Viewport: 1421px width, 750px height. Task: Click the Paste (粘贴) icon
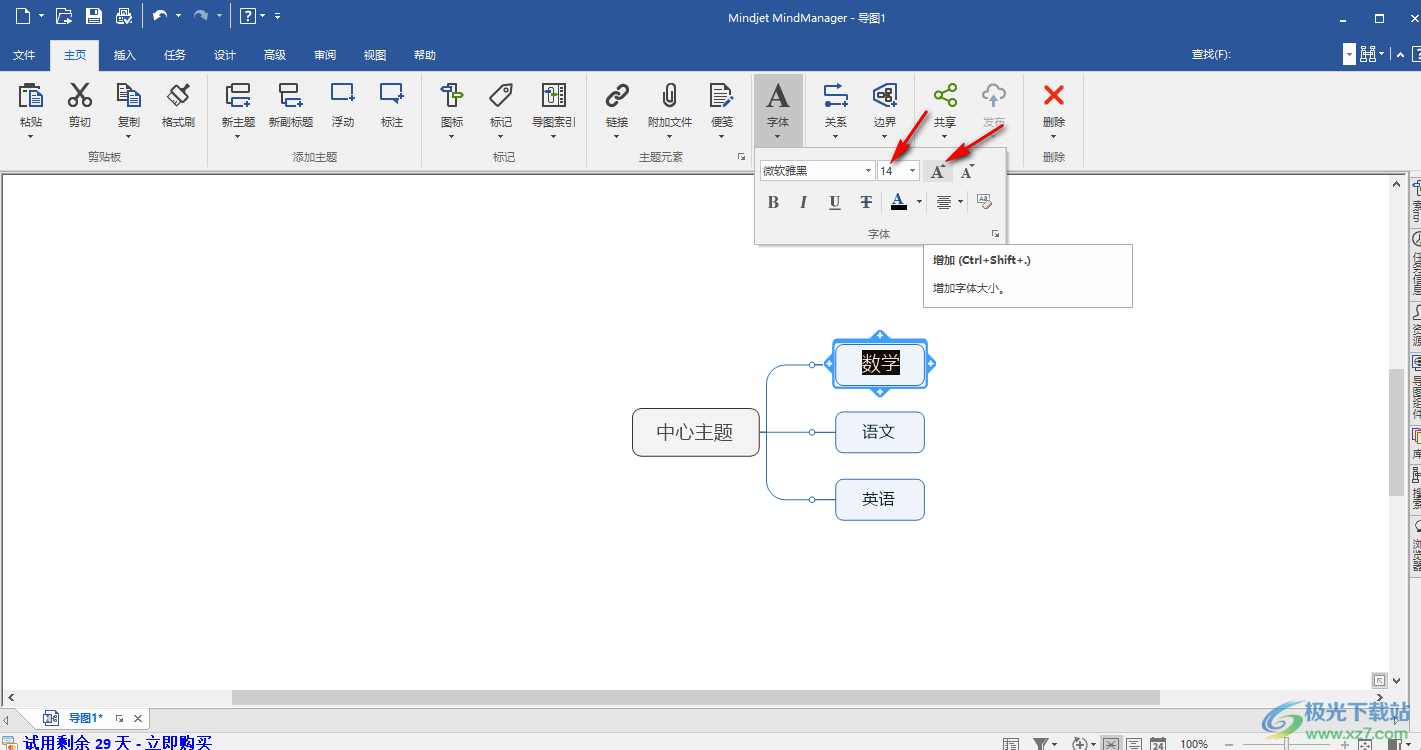[31, 95]
